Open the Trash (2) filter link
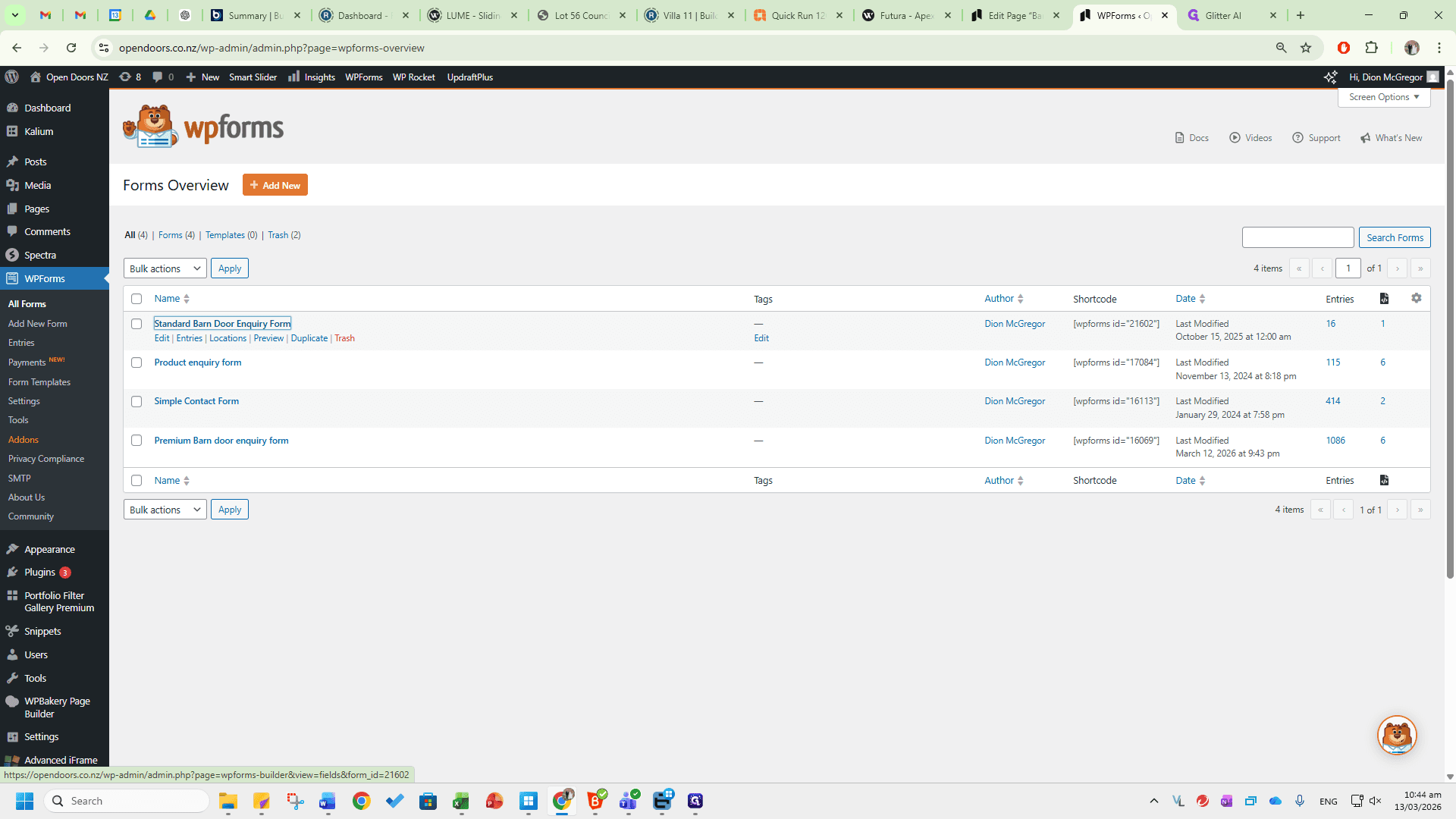This screenshot has height=819, width=1456. pyautogui.click(x=284, y=235)
